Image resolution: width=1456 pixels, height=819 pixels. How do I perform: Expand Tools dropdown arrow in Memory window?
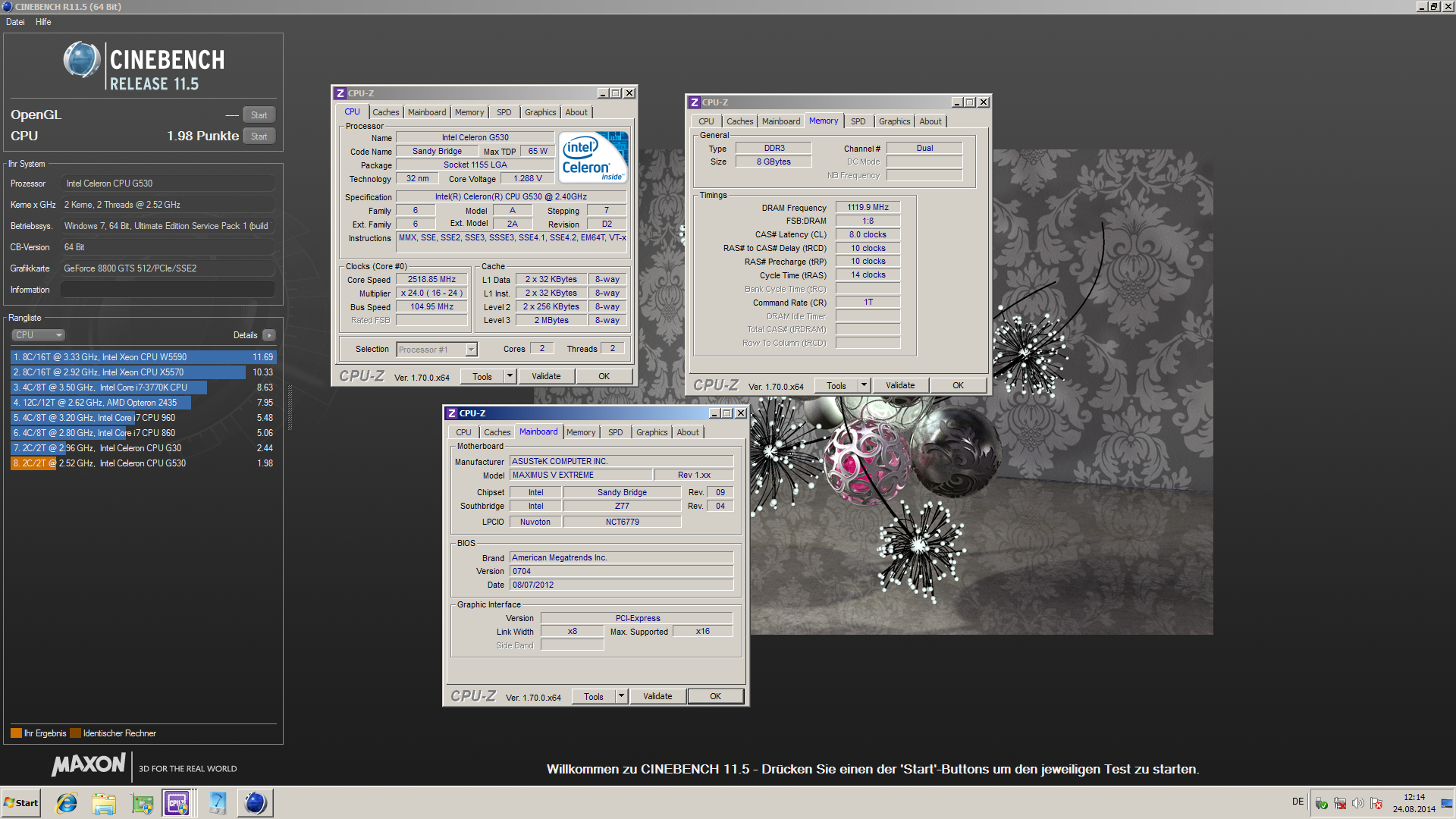tap(864, 385)
